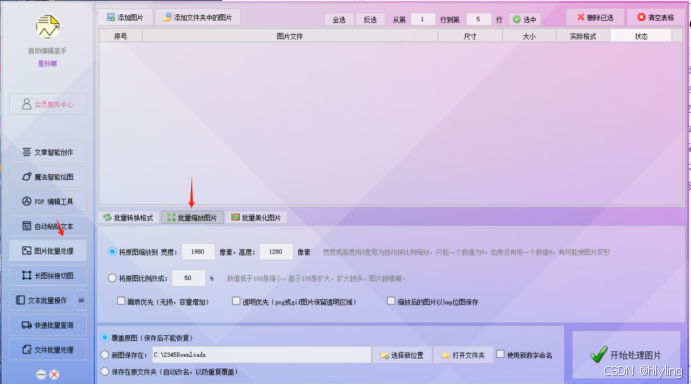This screenshot has height=385, width=691.
Task: Switch to 批量缩放图片 tab
Action: [192, 218]
